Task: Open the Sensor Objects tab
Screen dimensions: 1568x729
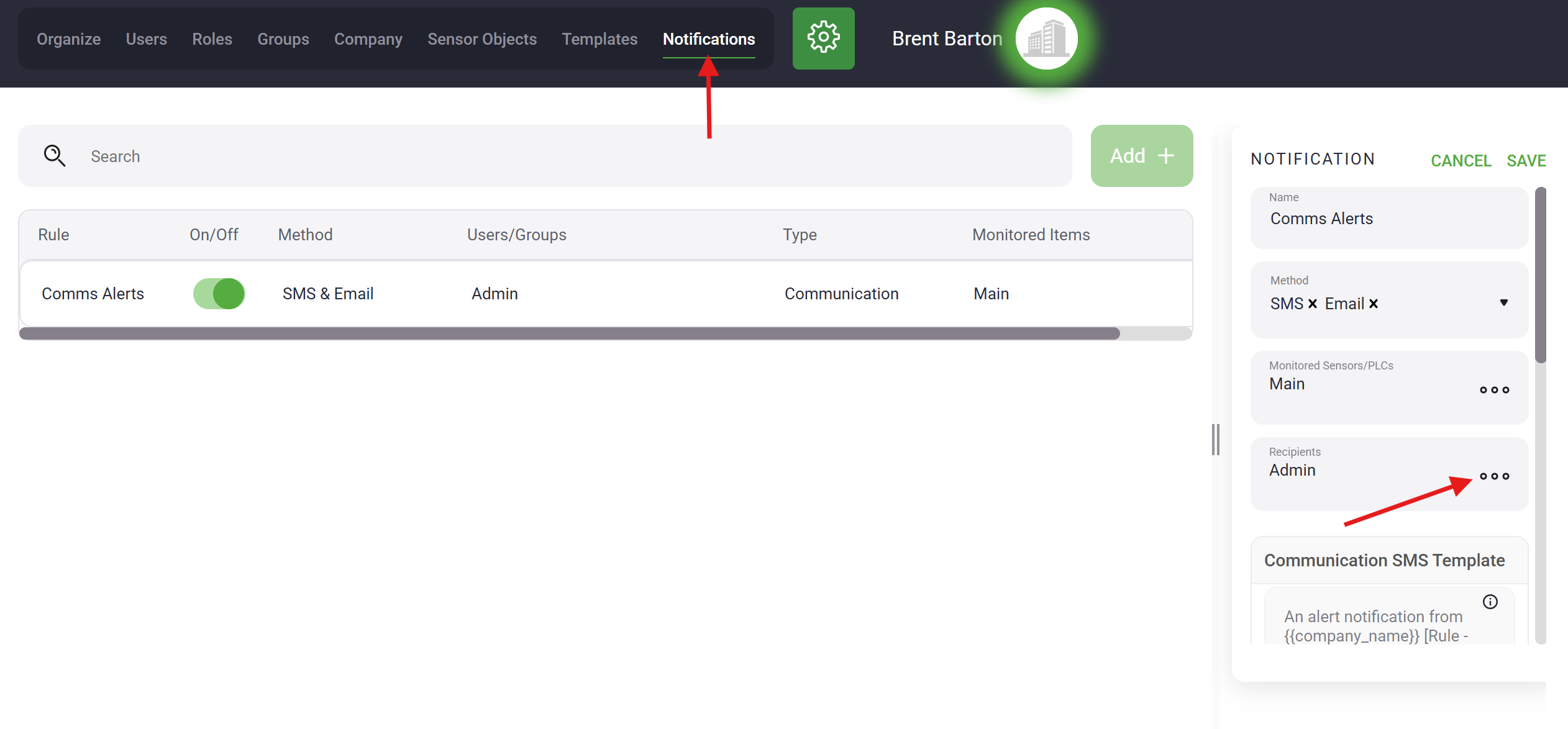Action: click(x=481, y=39)
